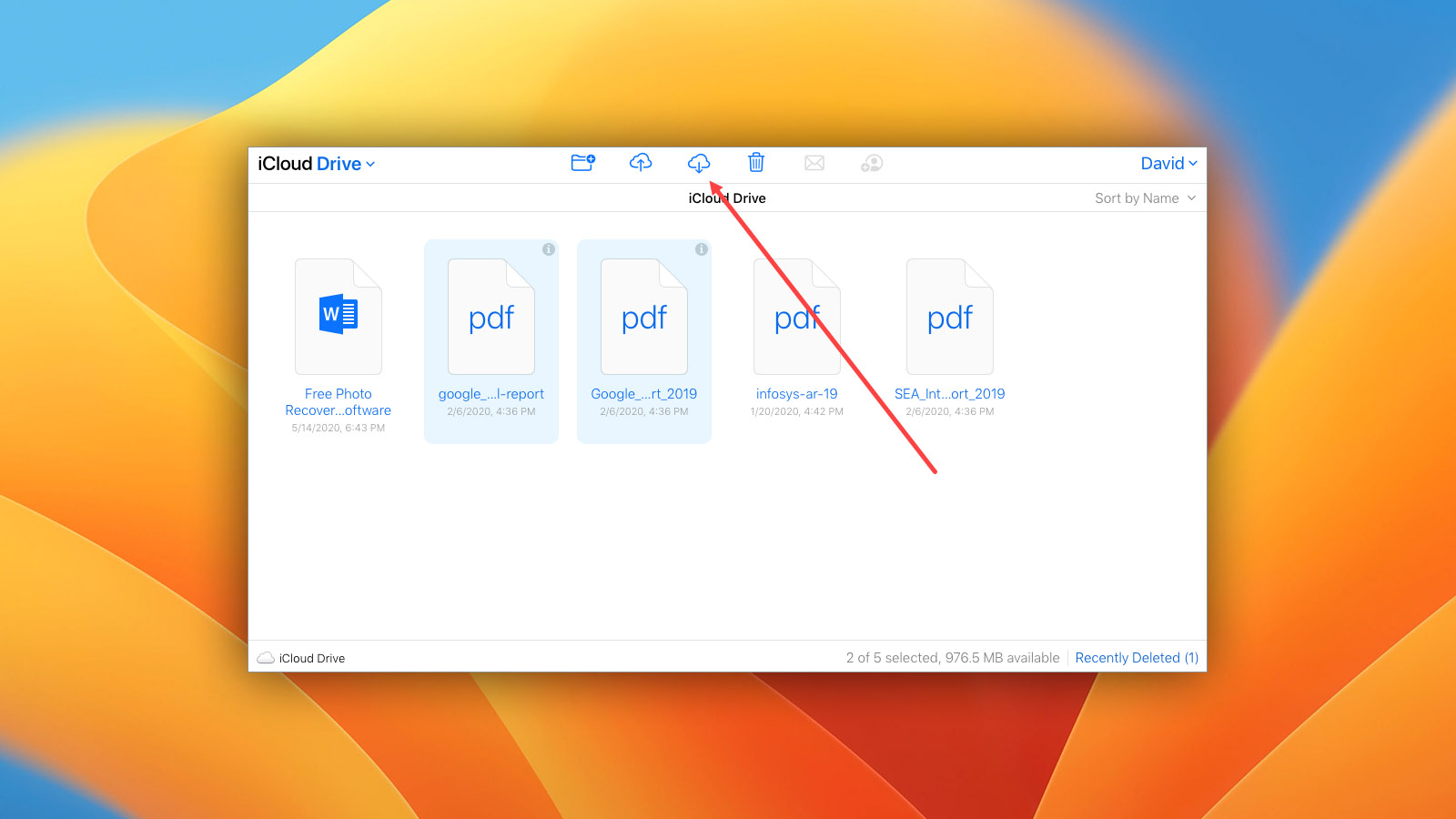Click the Google_...rt_2019 file name
This screenshot has width=1456, height=819.
644,394
